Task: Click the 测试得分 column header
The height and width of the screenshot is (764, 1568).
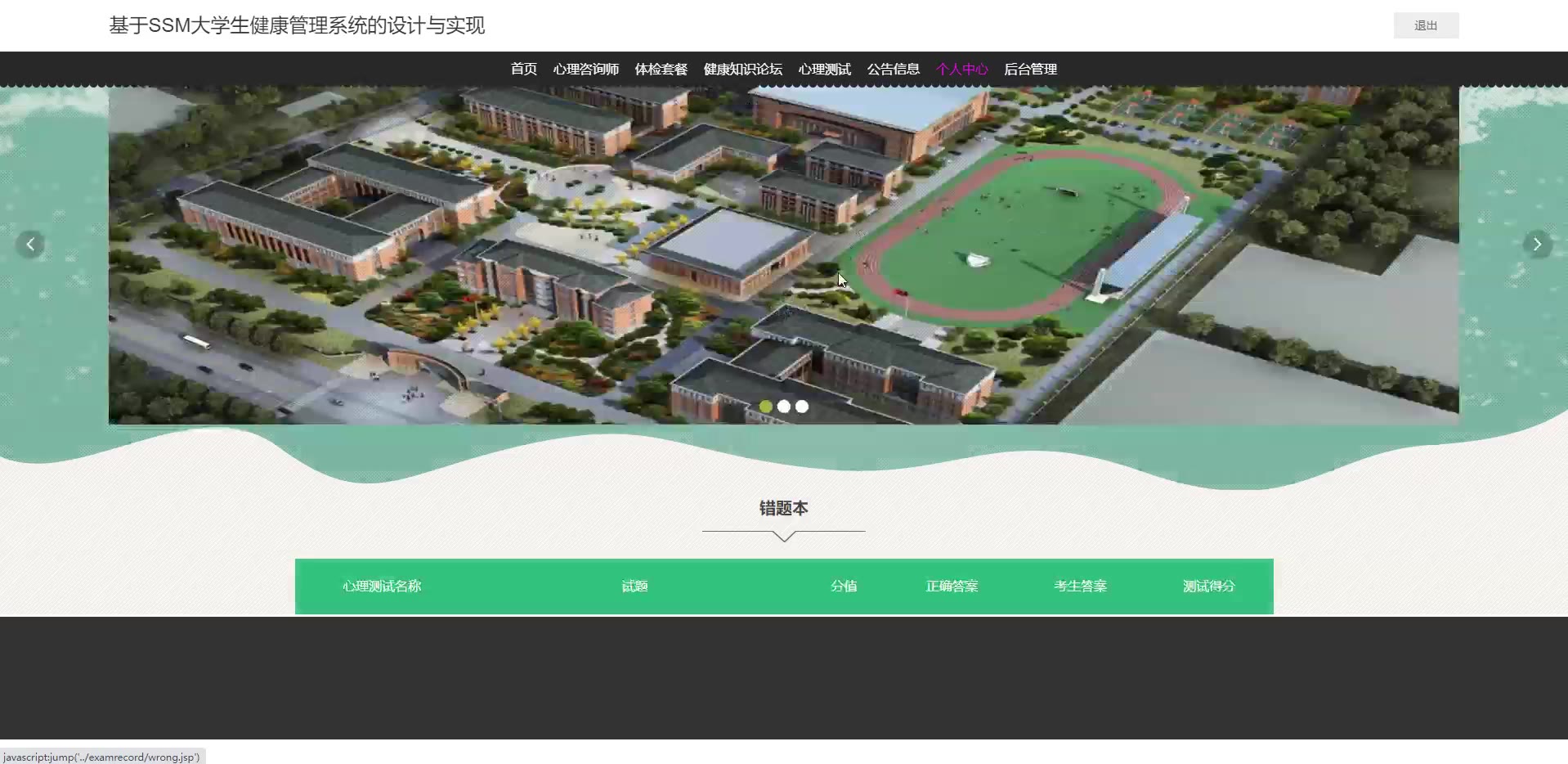Action: (1208, 586)
